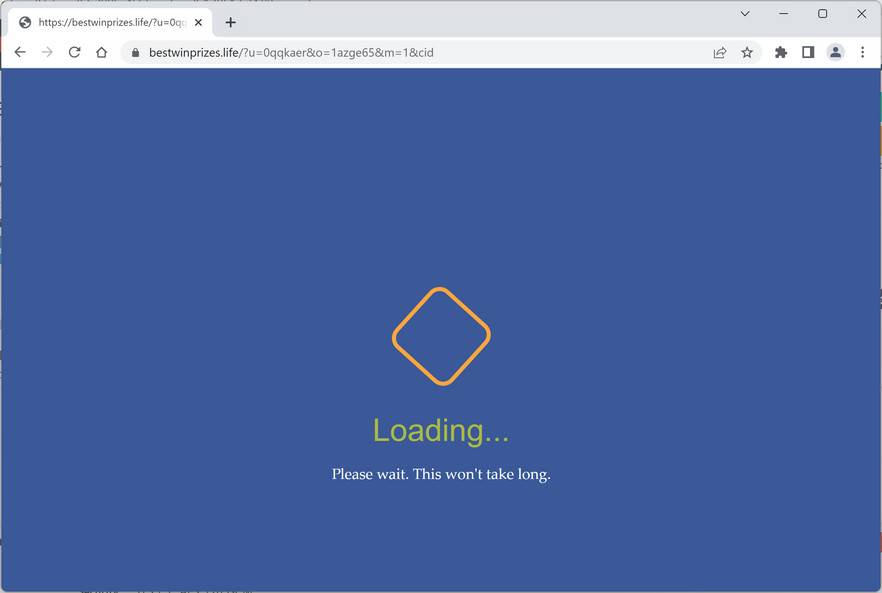
Task: Click the orange diamond loading spinner
Action: pyautogui.click(x=442, y=336)
